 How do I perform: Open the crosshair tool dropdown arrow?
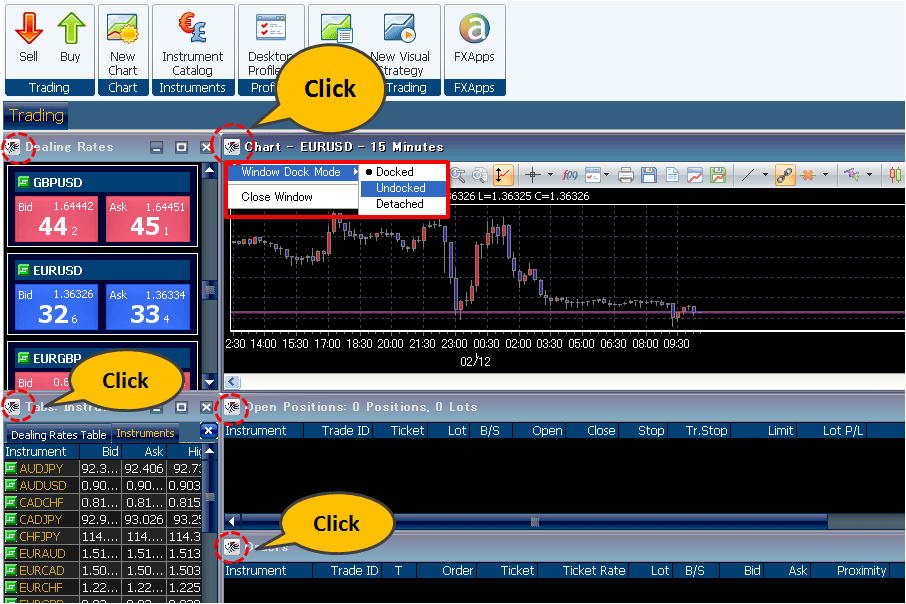coord(550,175)
